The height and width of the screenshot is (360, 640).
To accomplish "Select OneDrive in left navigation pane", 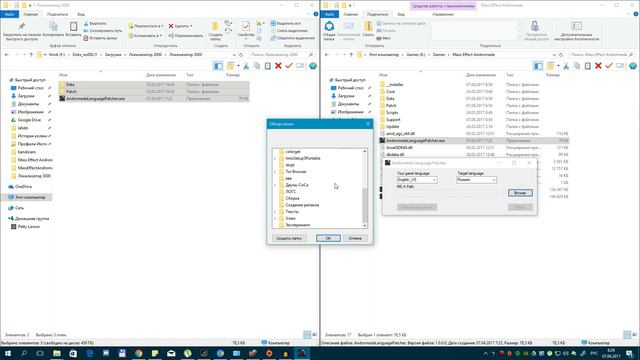I will pyautogui.click(x=23, y=187).
